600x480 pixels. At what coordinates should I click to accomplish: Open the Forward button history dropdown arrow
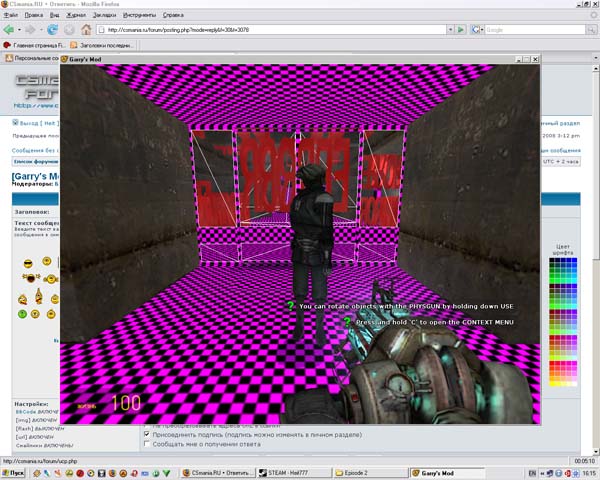click(41, 29)
